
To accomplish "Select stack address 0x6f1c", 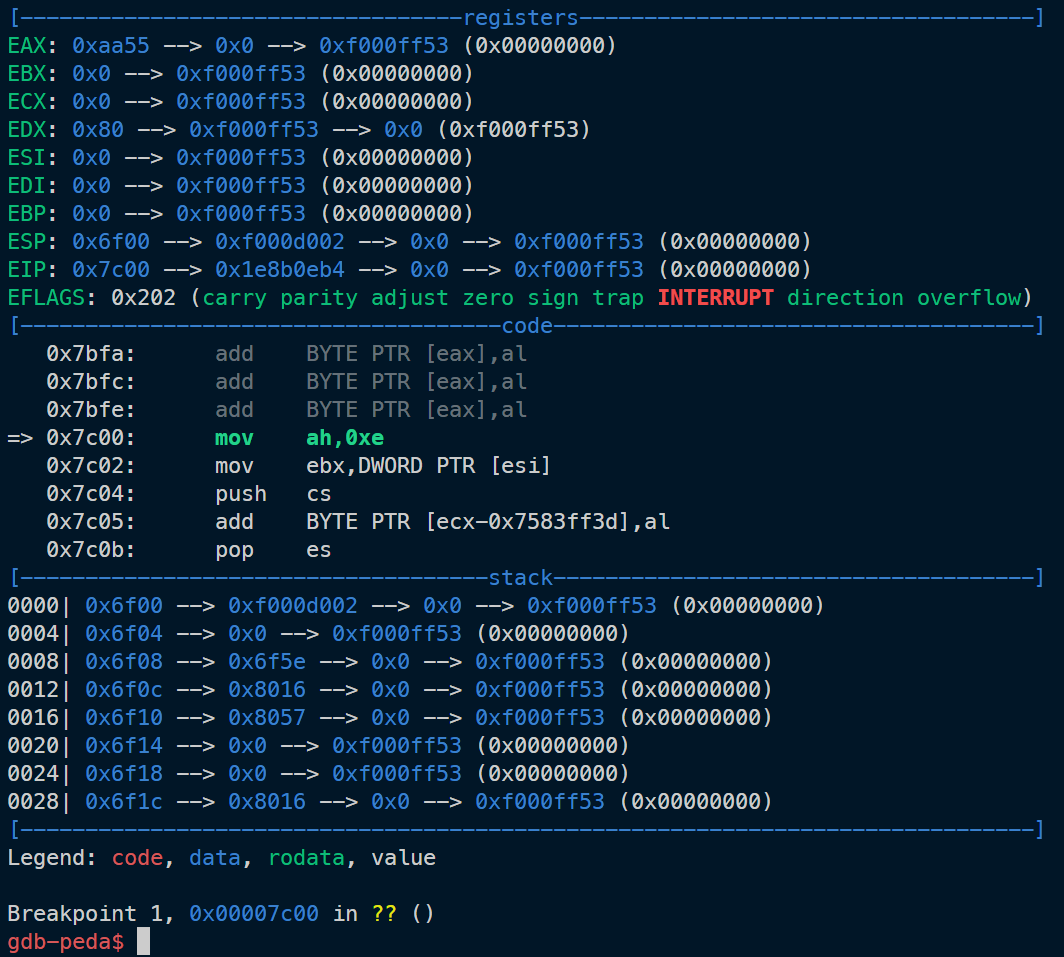I will coord(124,802).
